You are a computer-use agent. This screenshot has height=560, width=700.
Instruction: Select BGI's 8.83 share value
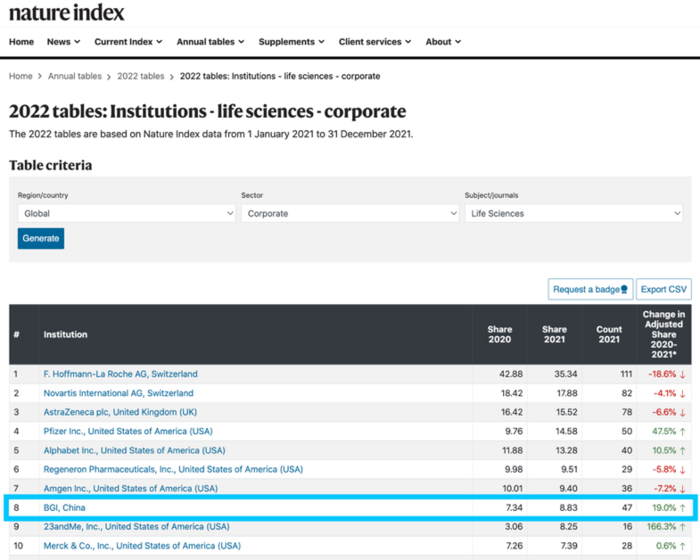(x=568, y=507)
